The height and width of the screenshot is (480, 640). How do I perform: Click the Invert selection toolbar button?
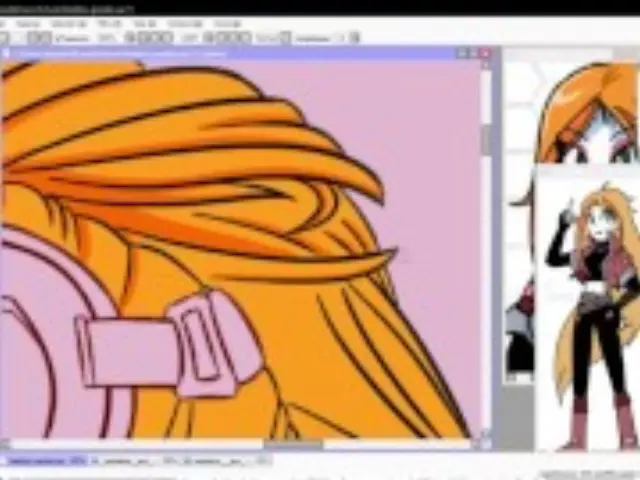pos(45,38)
